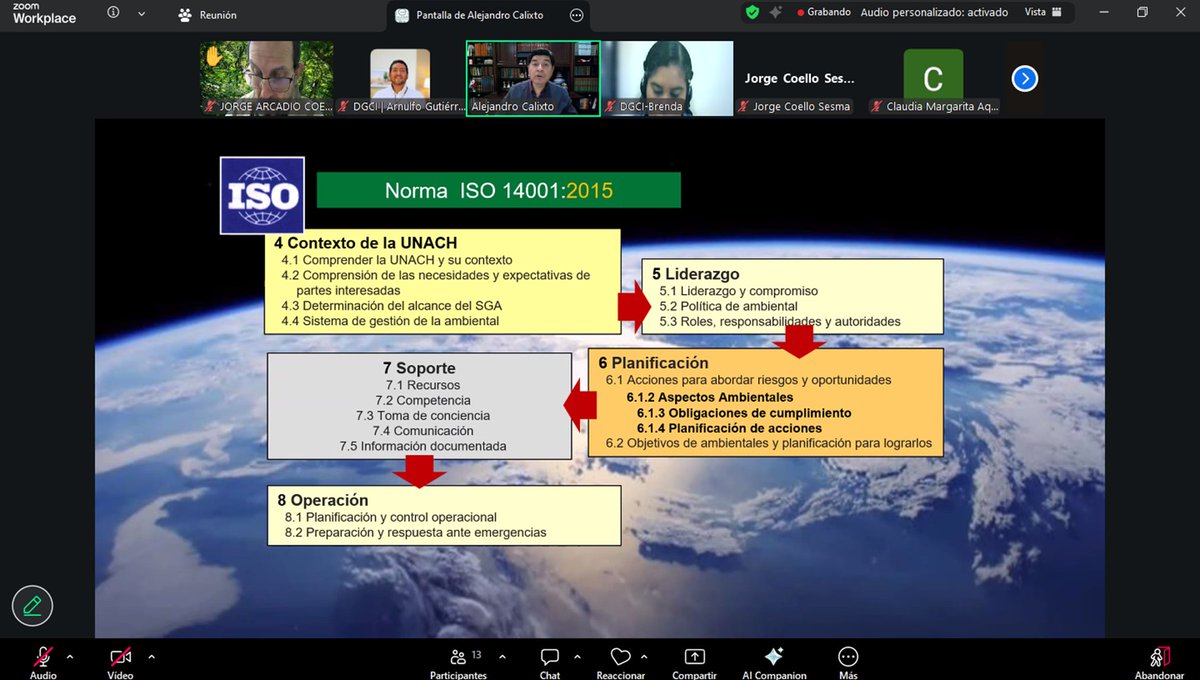Viewport: 1200px width, 680px height.
Task: Select DGCI Arnulfo Gutiérrez video thumbnail
Action: pos(400,78)
